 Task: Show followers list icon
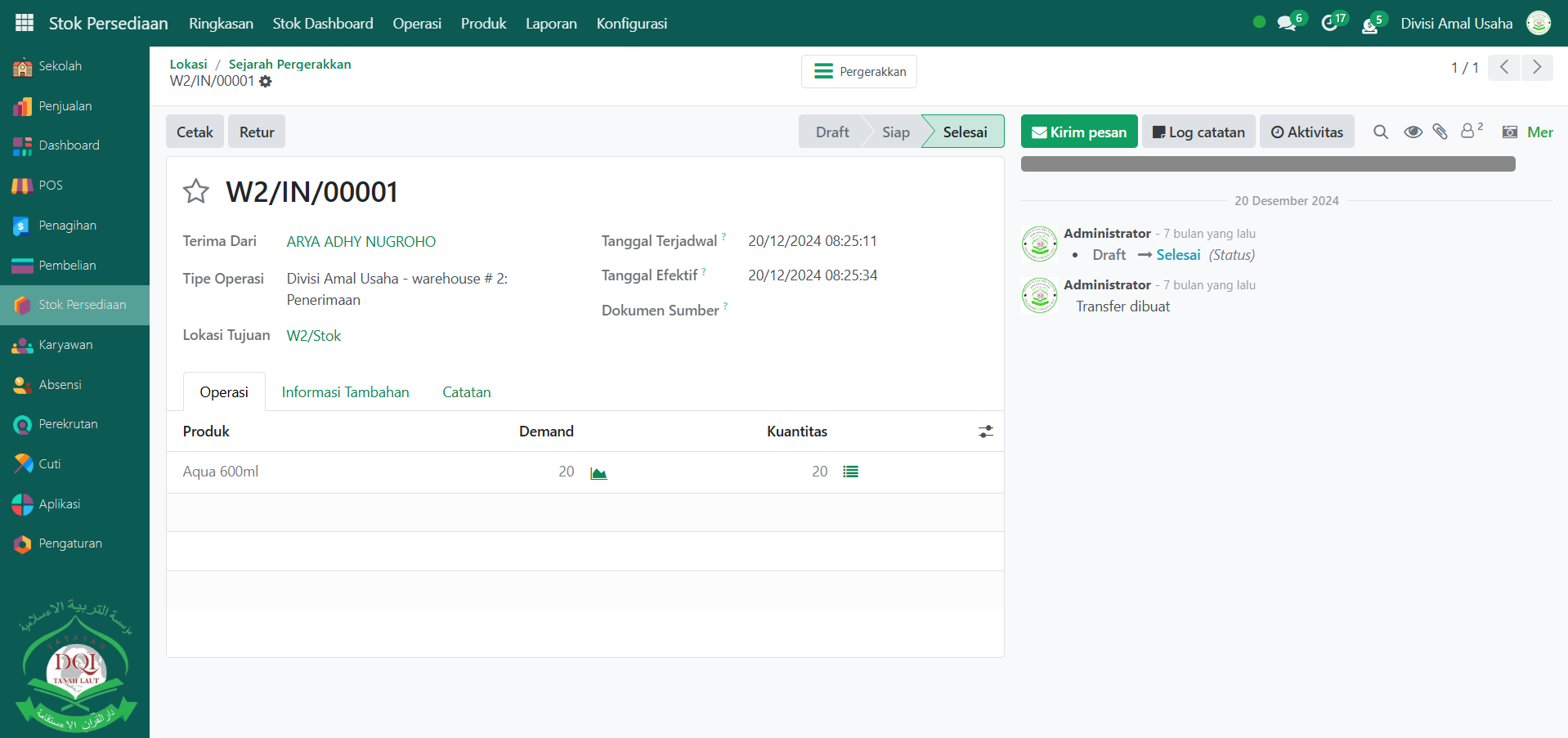tap(1469, 131)
